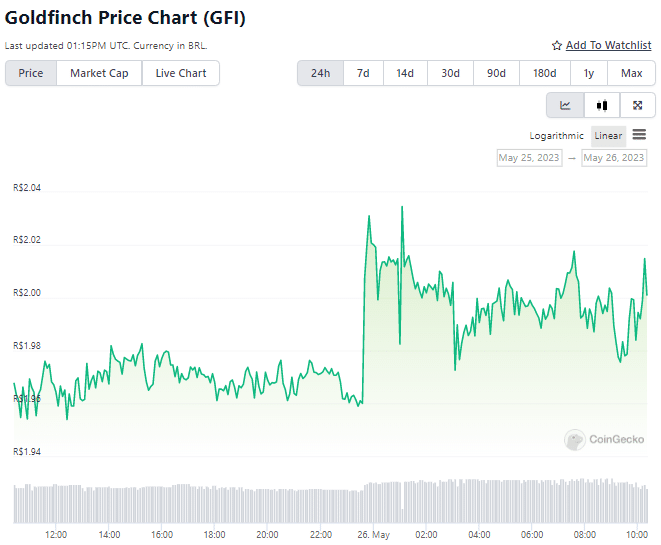
Task: Click the R$2.00 axis label
Action: (27, 293)
